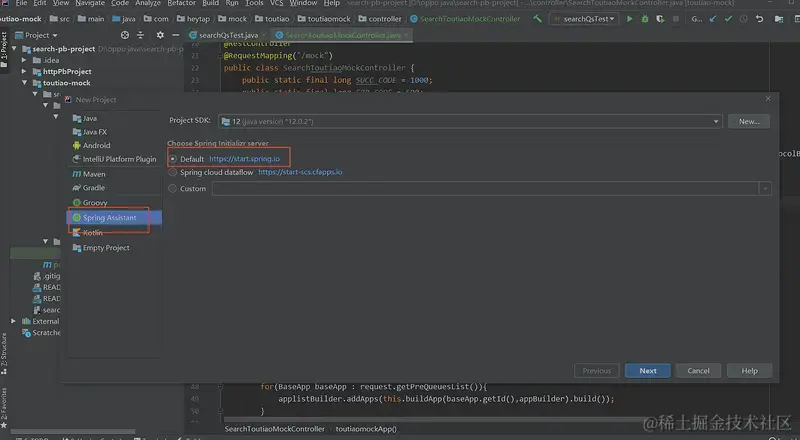The image size is (800, 440).
Task: Expand the .idea folder node
Action: 24,60
